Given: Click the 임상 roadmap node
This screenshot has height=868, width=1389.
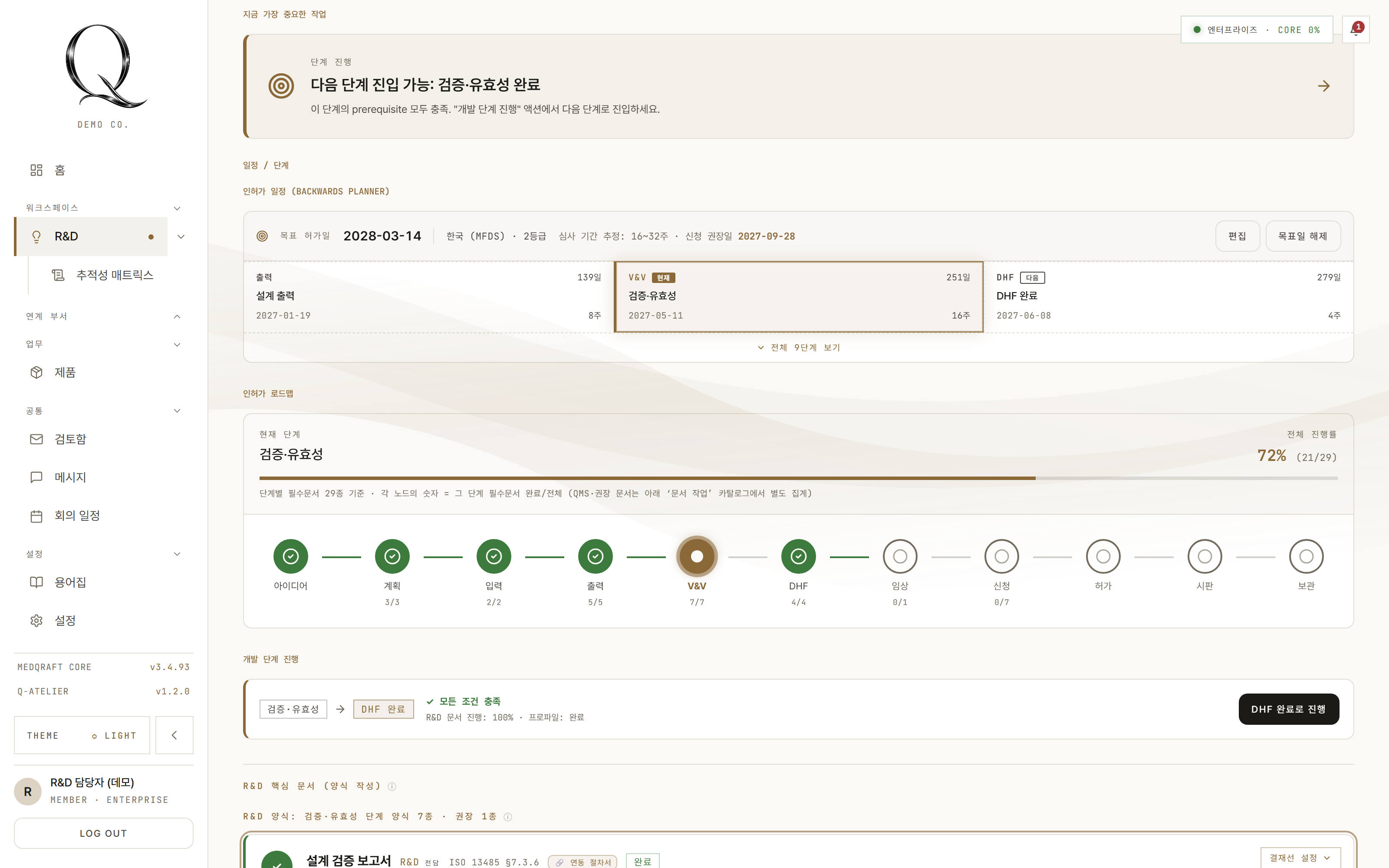Looking at the screenshot, I should pos(900,556).
